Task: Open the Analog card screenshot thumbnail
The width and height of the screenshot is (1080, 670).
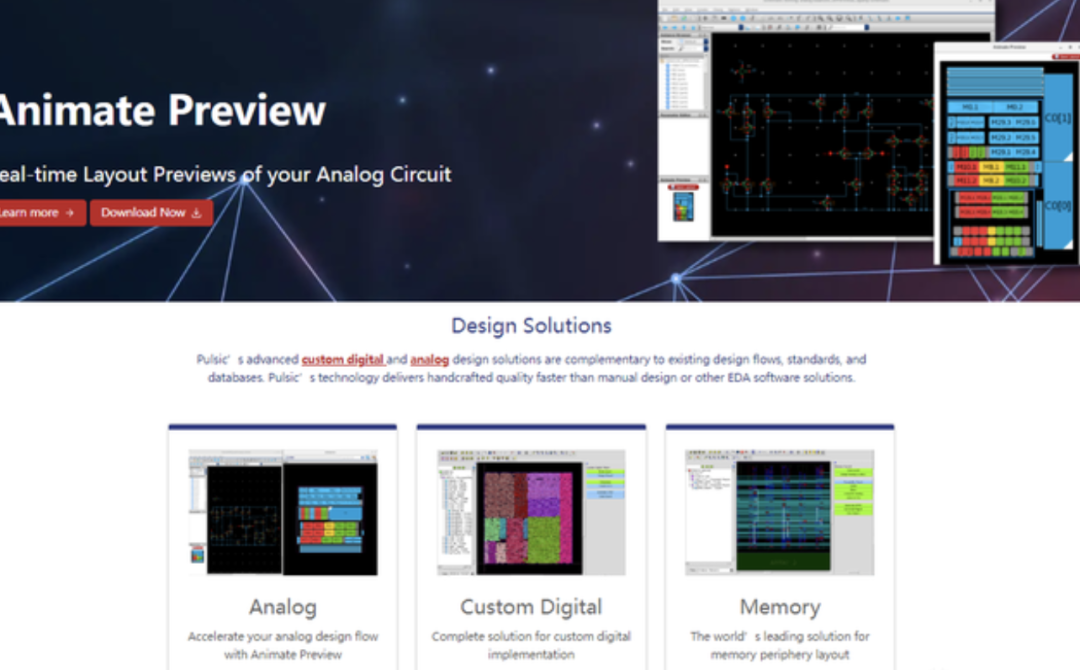Action: (283, 512)
